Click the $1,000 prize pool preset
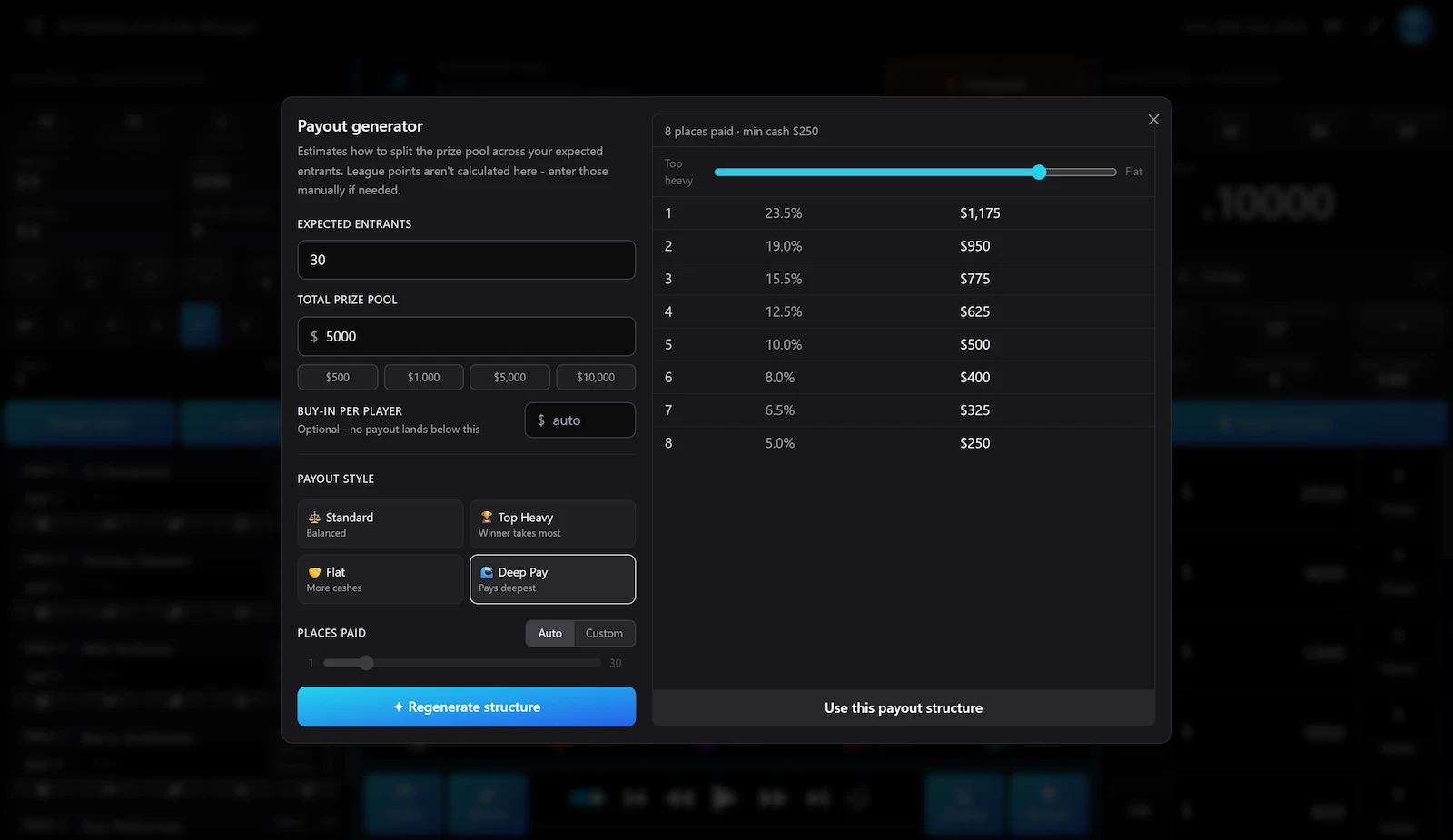 [423, 377]
